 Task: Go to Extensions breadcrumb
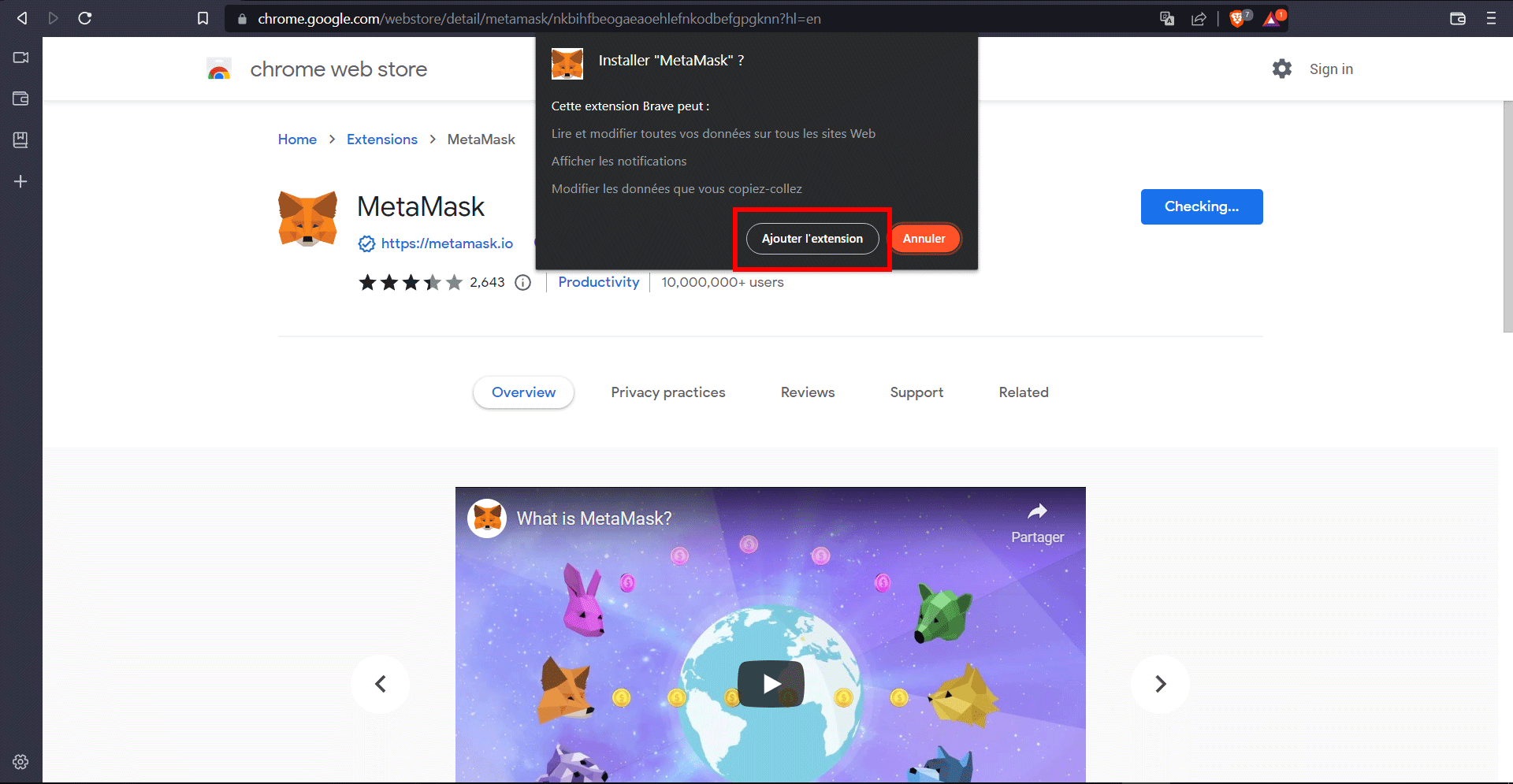point(382,139)
